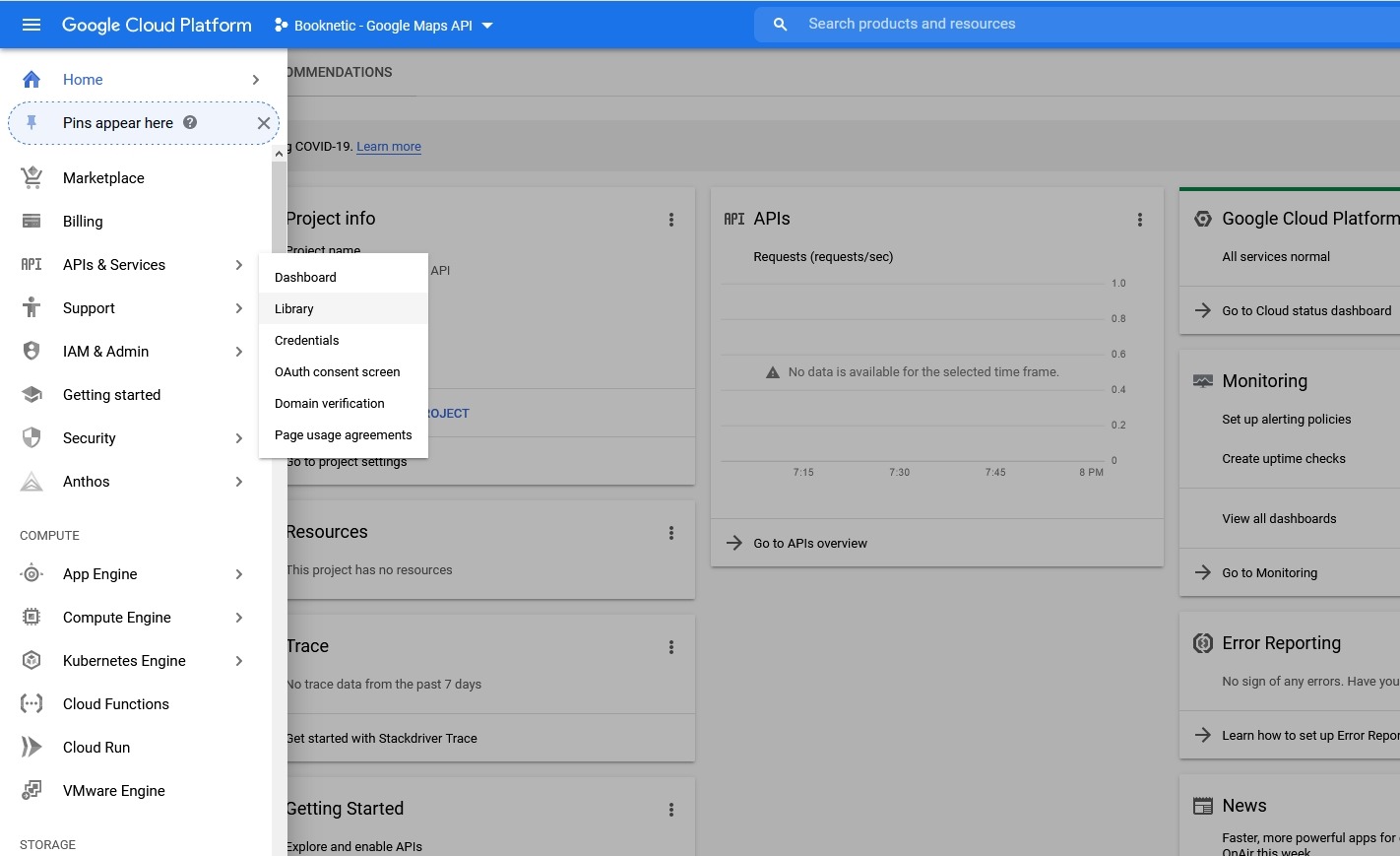
Task: Open APIs card three-dot menu
Action: click(x=1140, y=220)
